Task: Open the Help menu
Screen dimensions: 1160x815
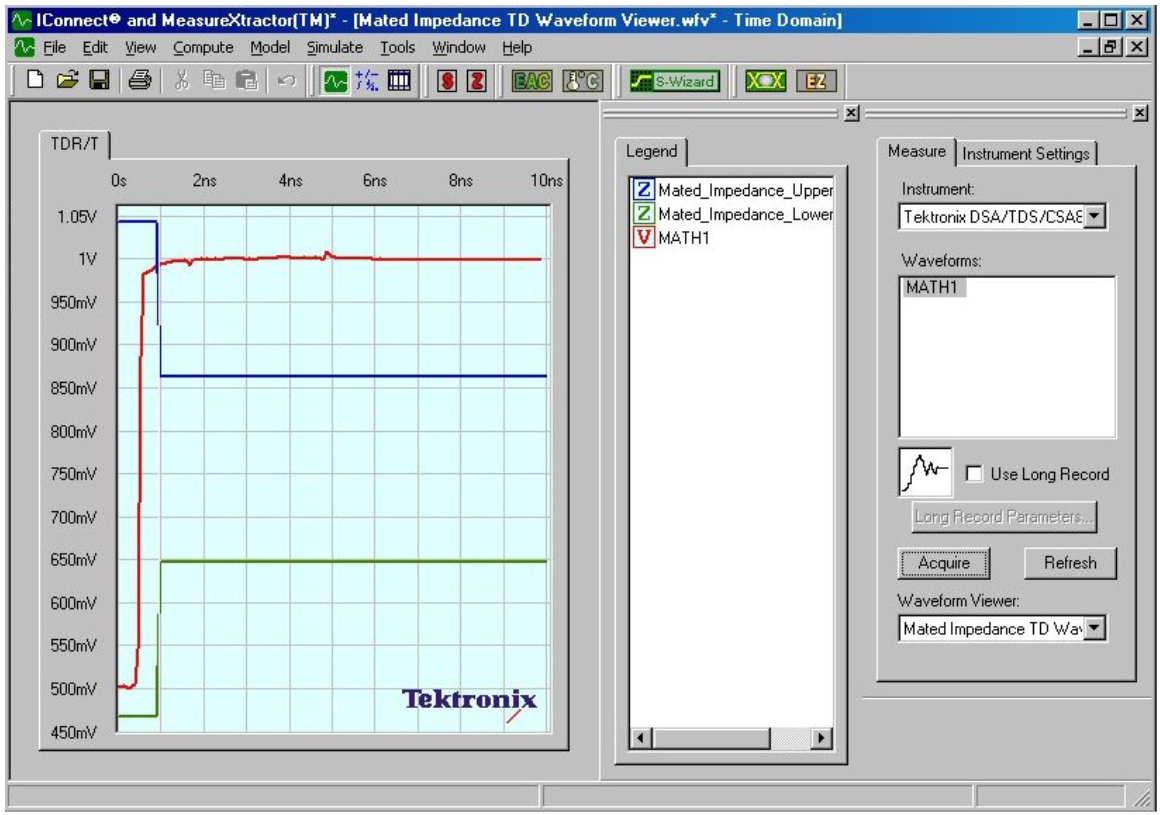Action: (517, 47)
